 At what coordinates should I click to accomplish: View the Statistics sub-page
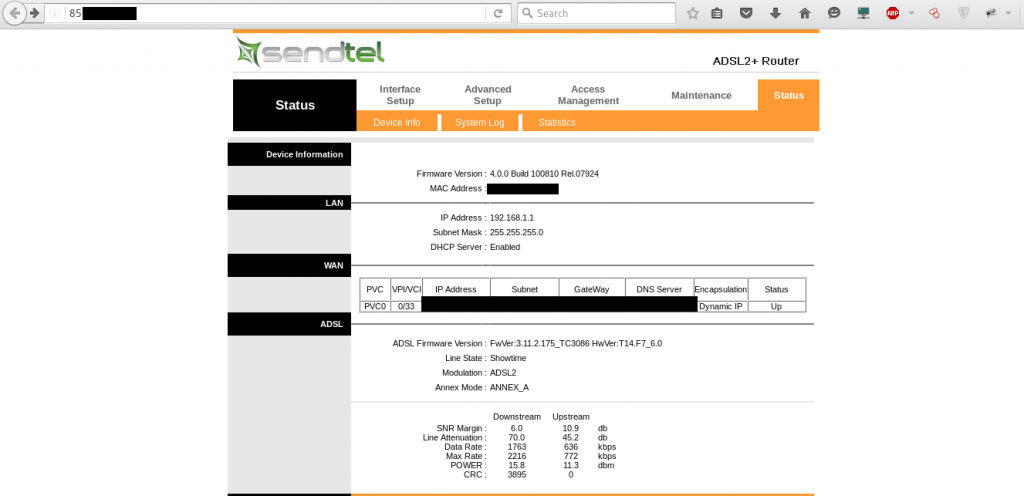point(557,122)
